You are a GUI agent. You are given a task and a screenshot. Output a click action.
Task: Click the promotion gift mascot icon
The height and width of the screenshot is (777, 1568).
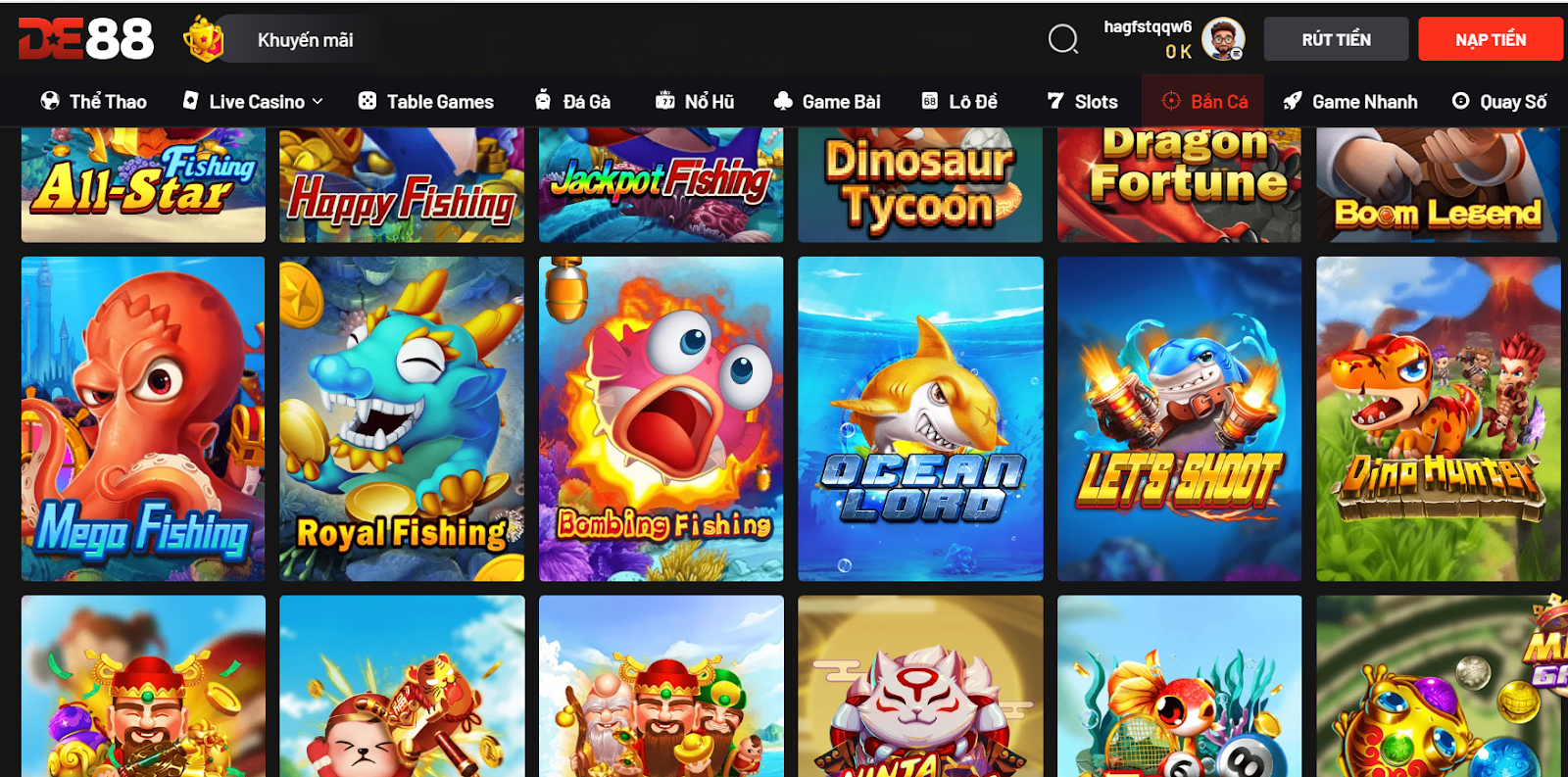point(204,39)
